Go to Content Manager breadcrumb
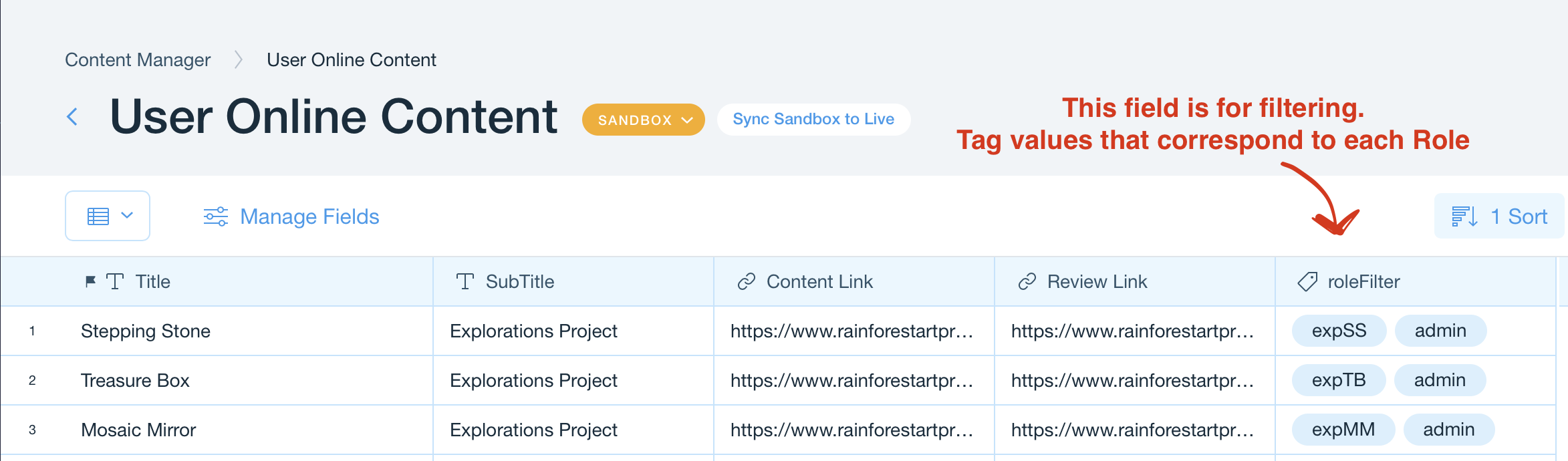The height and width of the screenshot is (461, 1568). (x=138, y=60)
